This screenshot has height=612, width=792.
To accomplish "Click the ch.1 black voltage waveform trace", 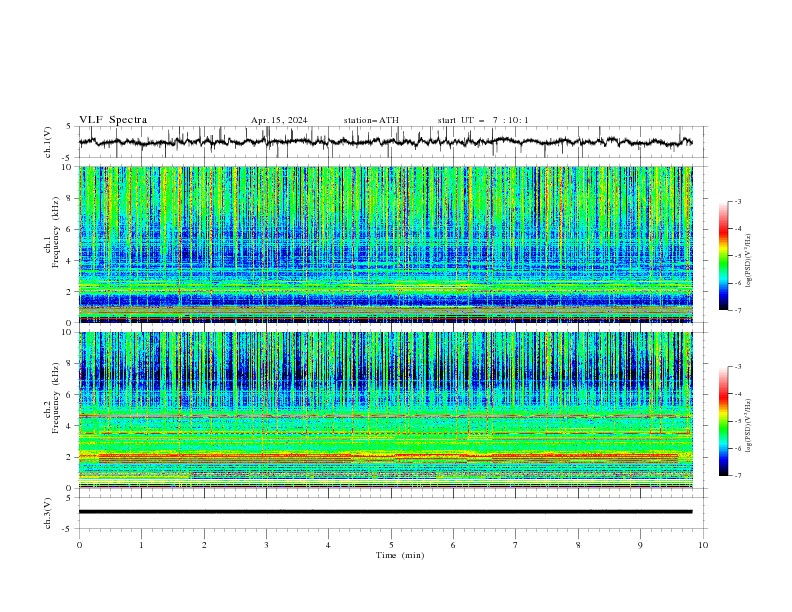I will [x=385, y=142].
